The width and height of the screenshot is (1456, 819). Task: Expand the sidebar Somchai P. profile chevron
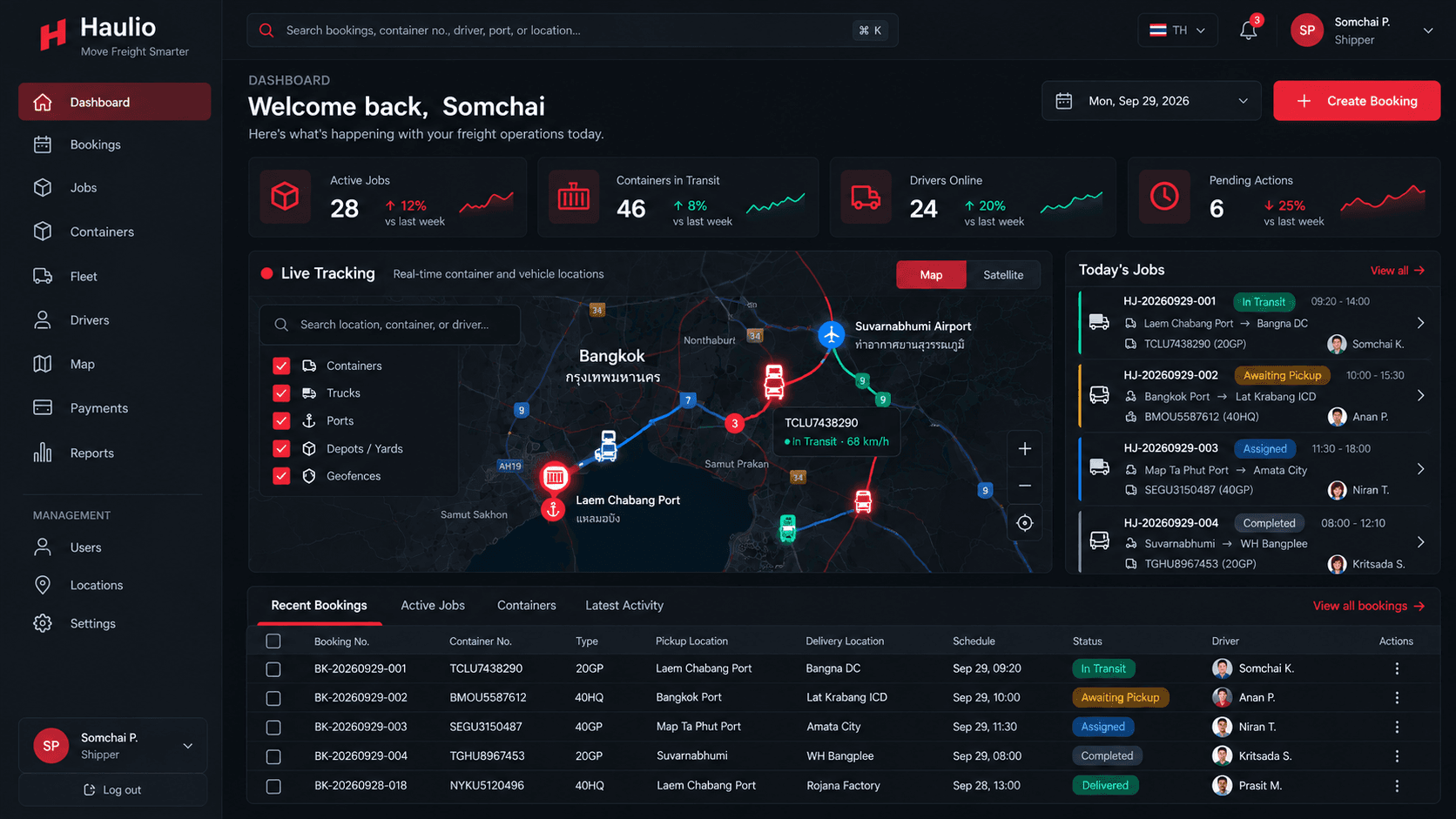[188, 746]
